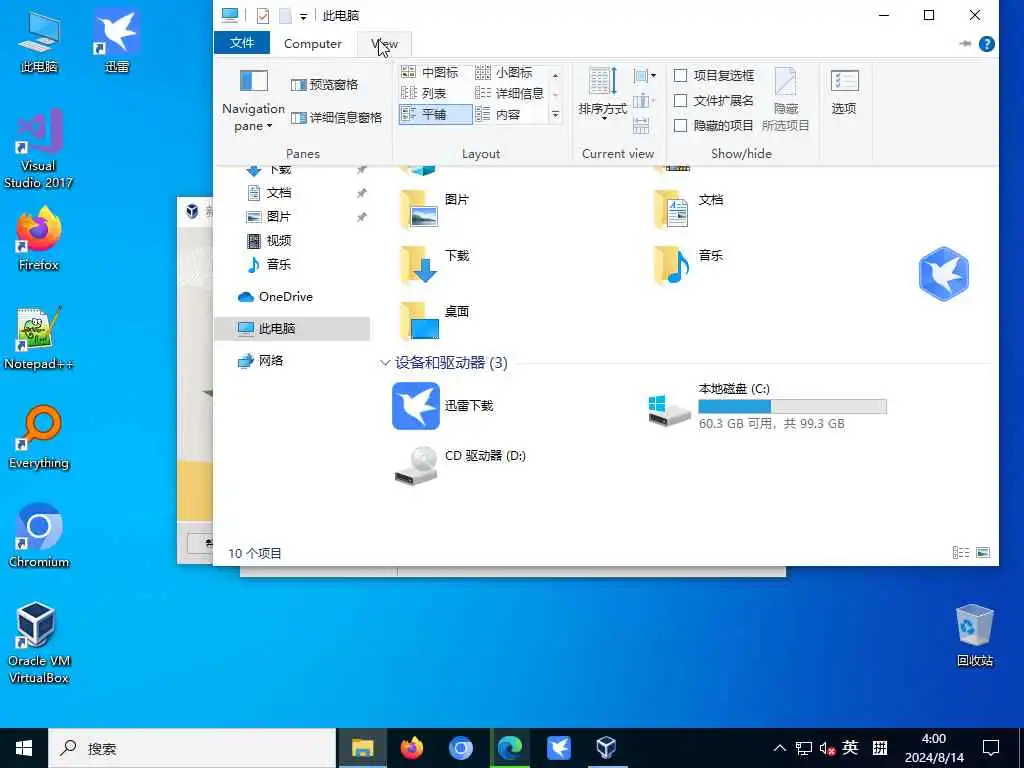
Task: Select the 迅雷下载 device item
Action: coord(443,406)
